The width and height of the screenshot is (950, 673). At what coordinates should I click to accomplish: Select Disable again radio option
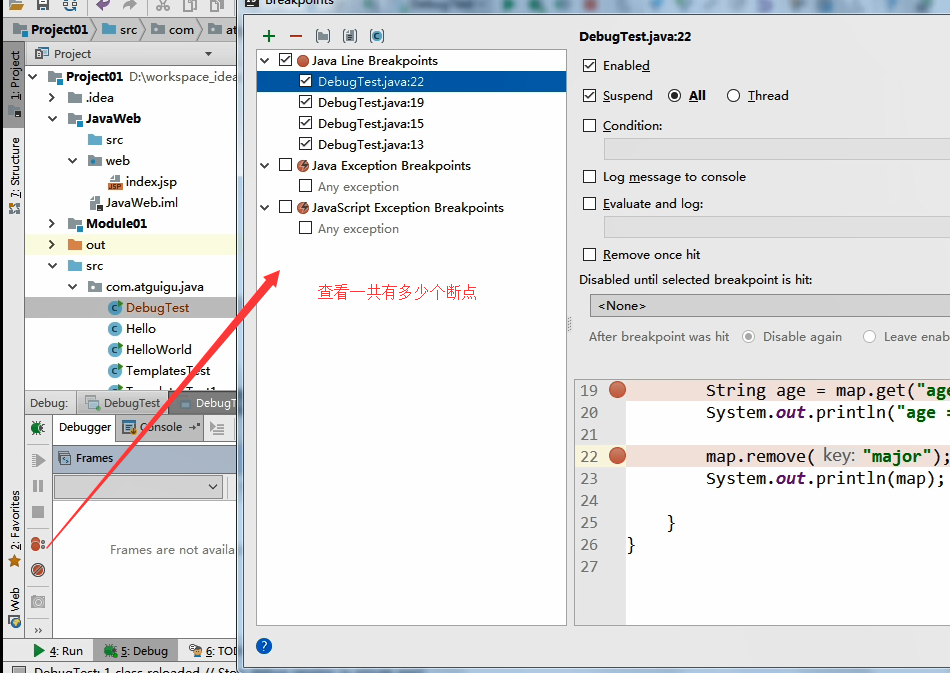click(749, 337)
